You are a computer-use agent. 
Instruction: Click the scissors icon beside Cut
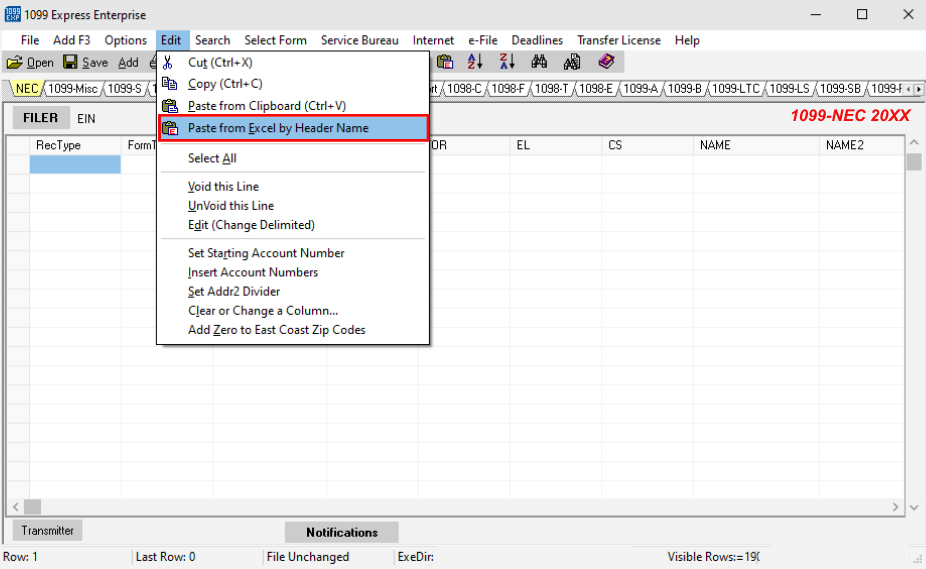(168, 63)
